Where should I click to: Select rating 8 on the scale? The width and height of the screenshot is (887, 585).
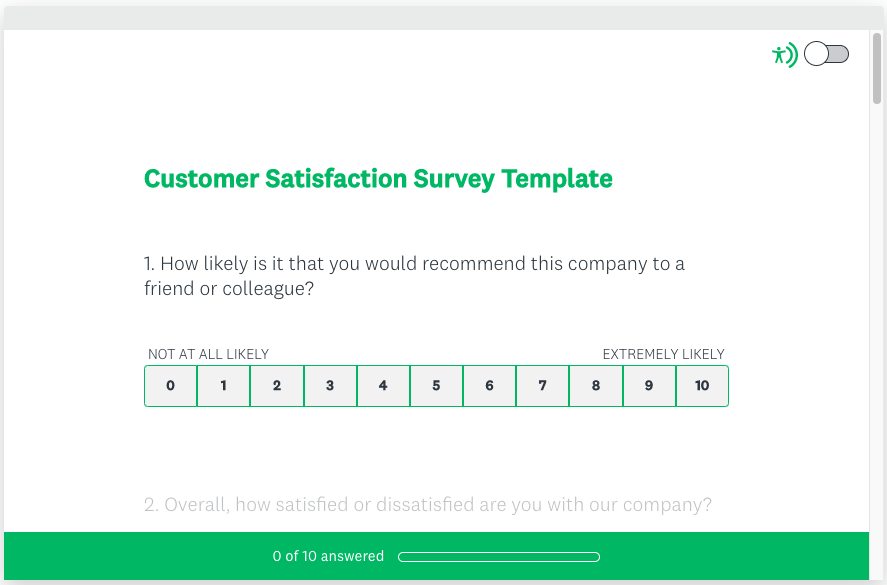tap(596, 386)
